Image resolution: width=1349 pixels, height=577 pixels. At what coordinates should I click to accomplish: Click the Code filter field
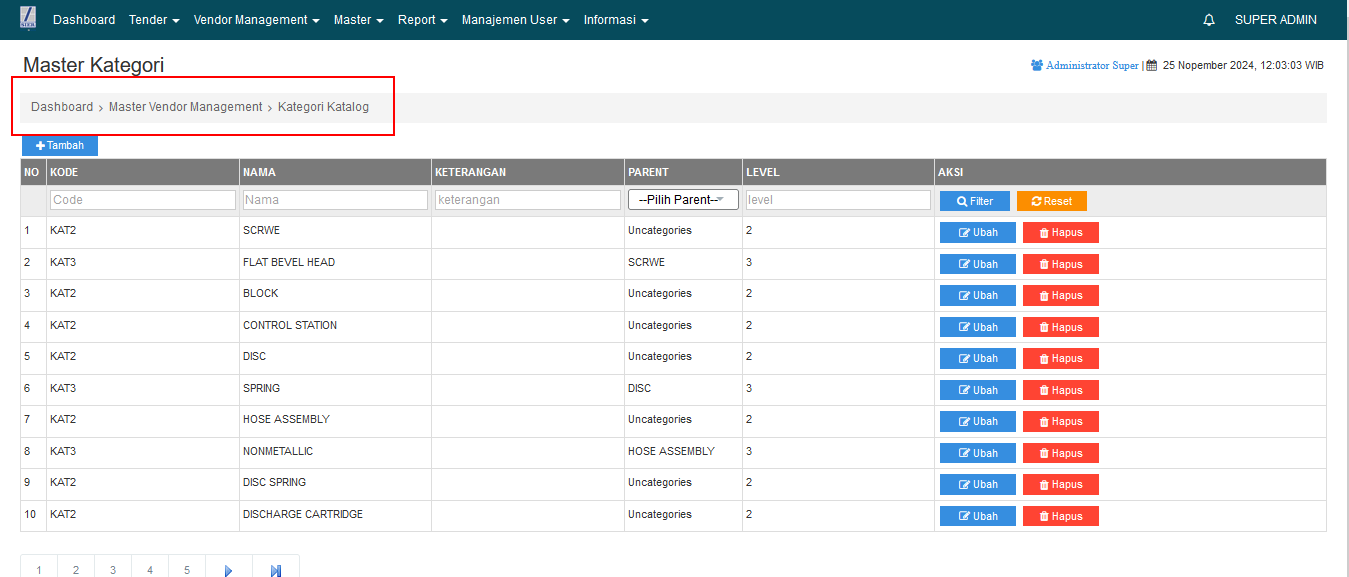(x=143, y=200)
